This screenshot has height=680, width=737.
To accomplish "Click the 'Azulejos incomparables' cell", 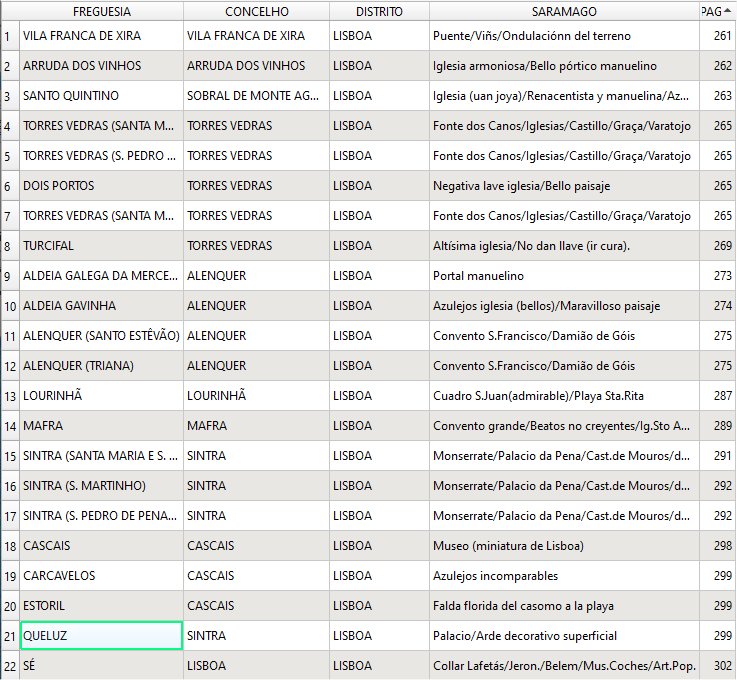I will 564,576.
